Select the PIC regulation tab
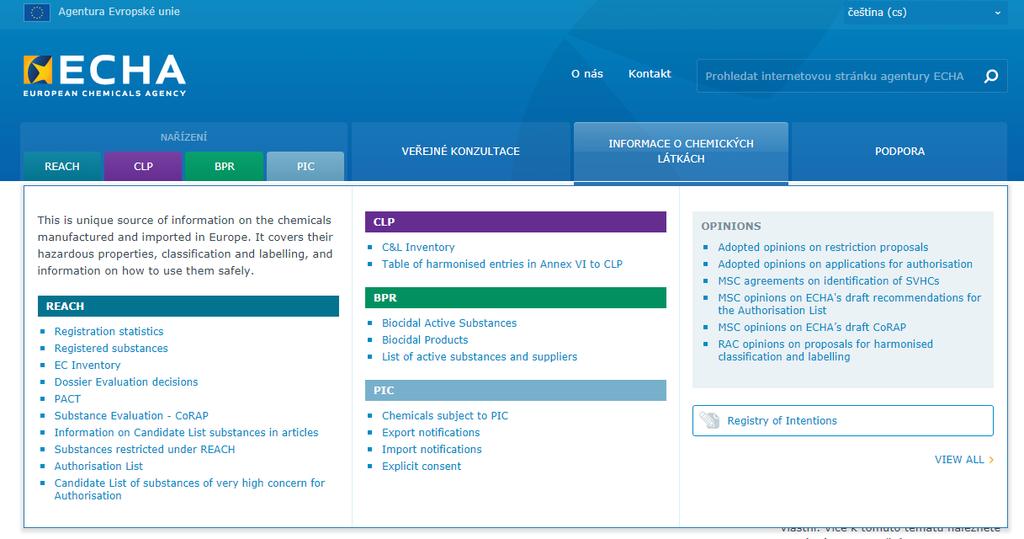 click(306, 167)
